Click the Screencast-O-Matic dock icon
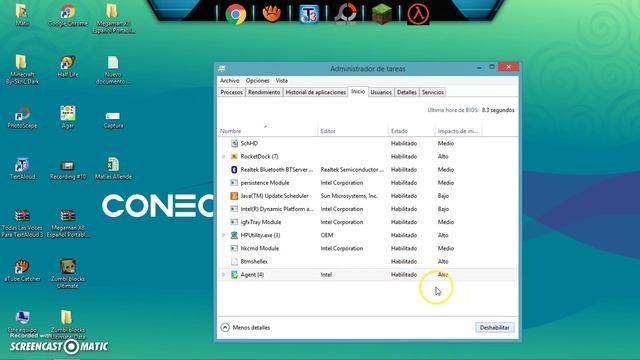The height and width of the screenshot is (360, 640). (x=345, y=14)
